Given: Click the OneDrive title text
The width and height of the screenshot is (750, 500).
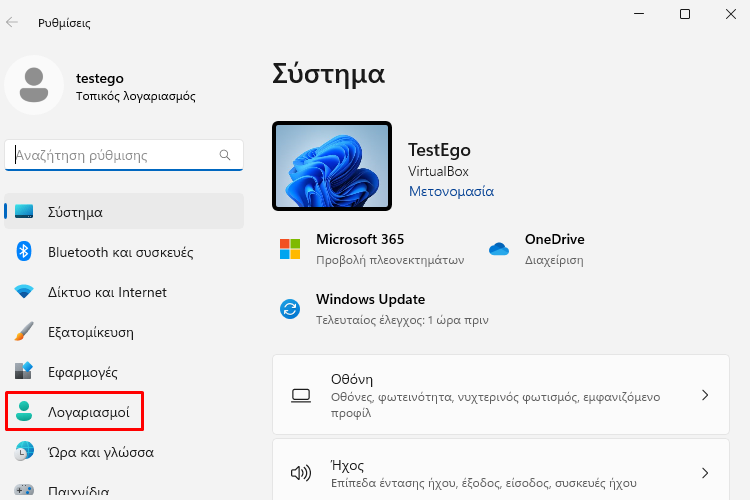Looking at the screenshot, I should pyautogui.click(x=554, y=239).
